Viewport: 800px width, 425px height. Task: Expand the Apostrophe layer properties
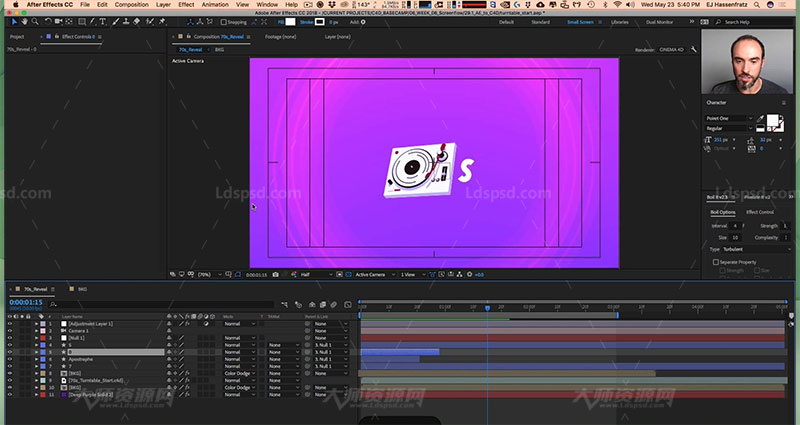(36, 359)
